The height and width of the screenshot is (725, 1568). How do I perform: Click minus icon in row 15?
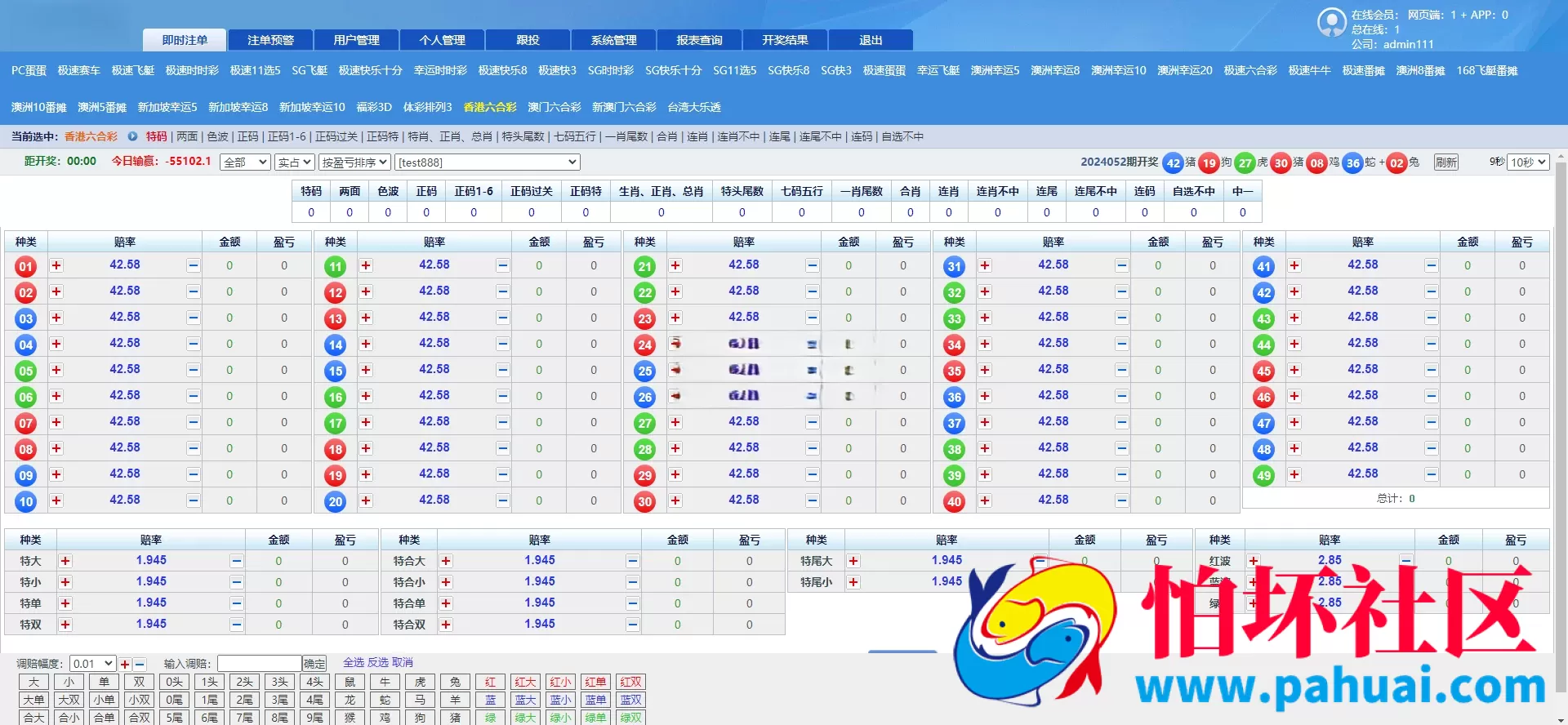(502, 370)
